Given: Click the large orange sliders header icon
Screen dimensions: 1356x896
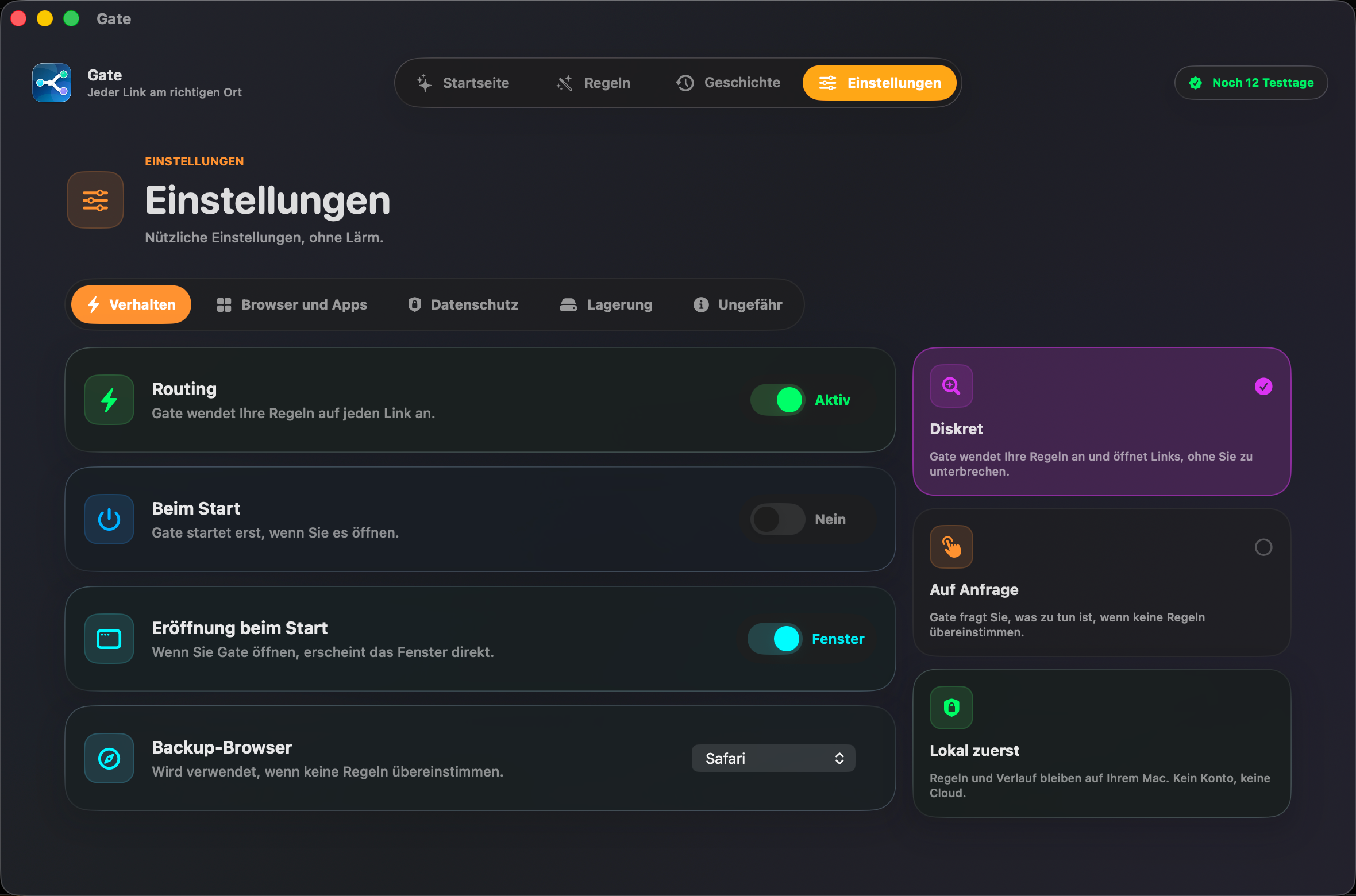Looking at the screenshot, I should coord(95,200).
